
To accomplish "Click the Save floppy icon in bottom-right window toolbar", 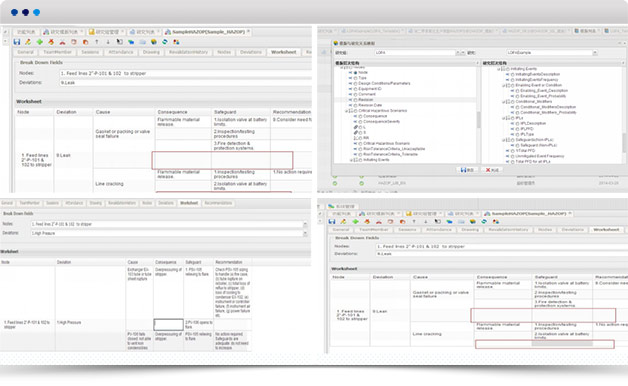I will [332, 221].
